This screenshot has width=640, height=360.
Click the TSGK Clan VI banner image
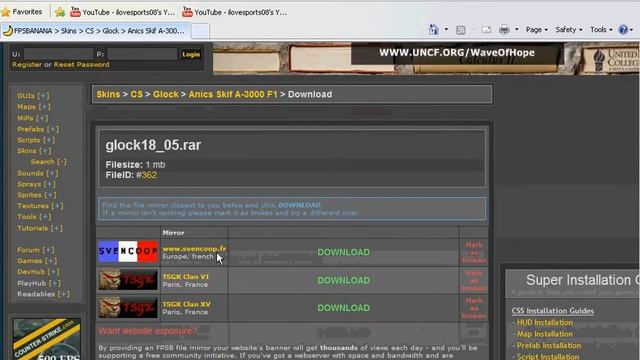pos(128,280)
